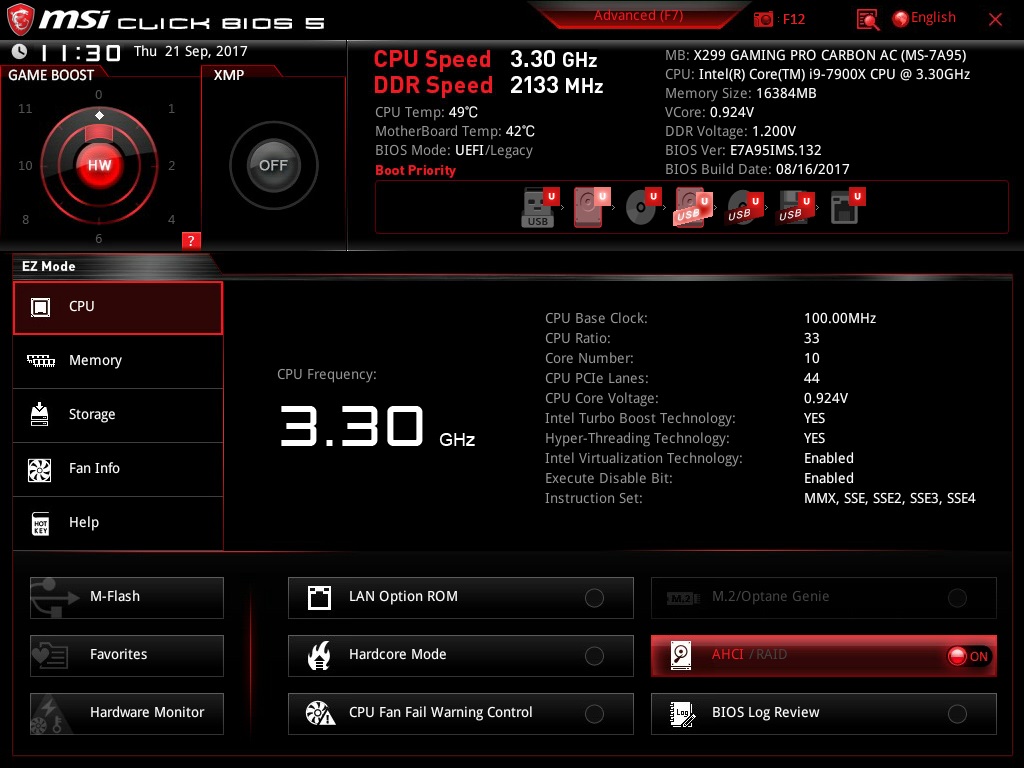This screenshot has height=768, width=1024.
Task: Click the Fan Info fan icon
Action: click(40, 469)
